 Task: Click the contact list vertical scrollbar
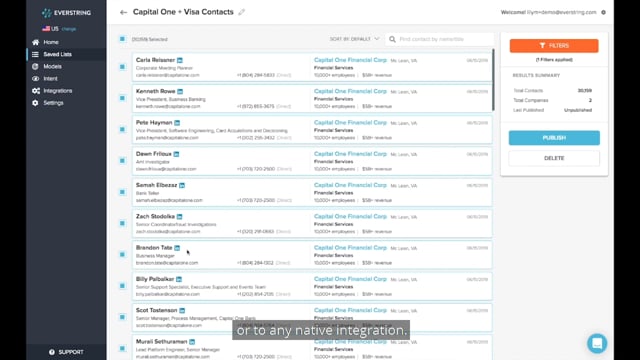pos(493,80)
